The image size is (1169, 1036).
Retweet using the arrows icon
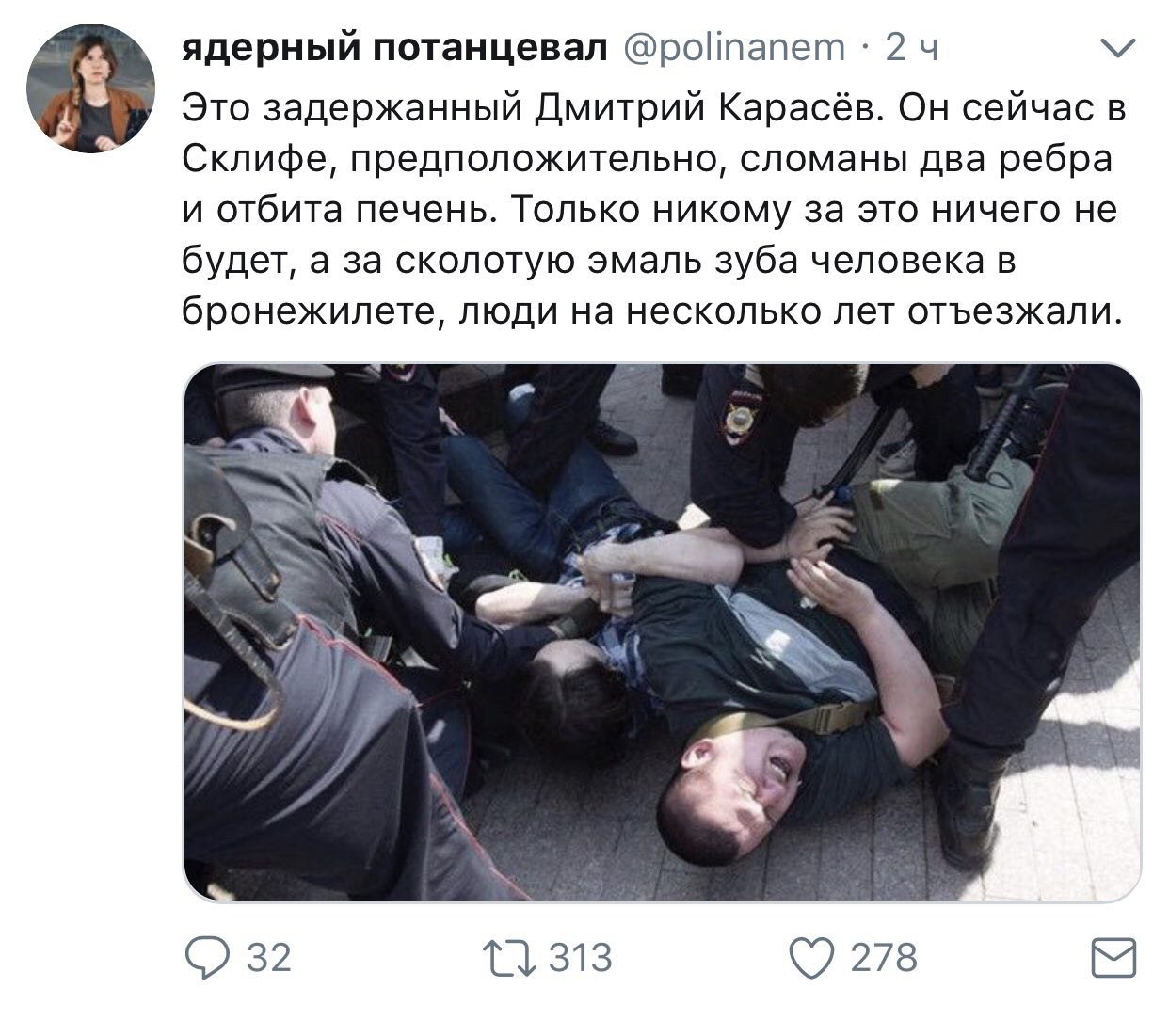pyautogui.click(x=510, y=959)
